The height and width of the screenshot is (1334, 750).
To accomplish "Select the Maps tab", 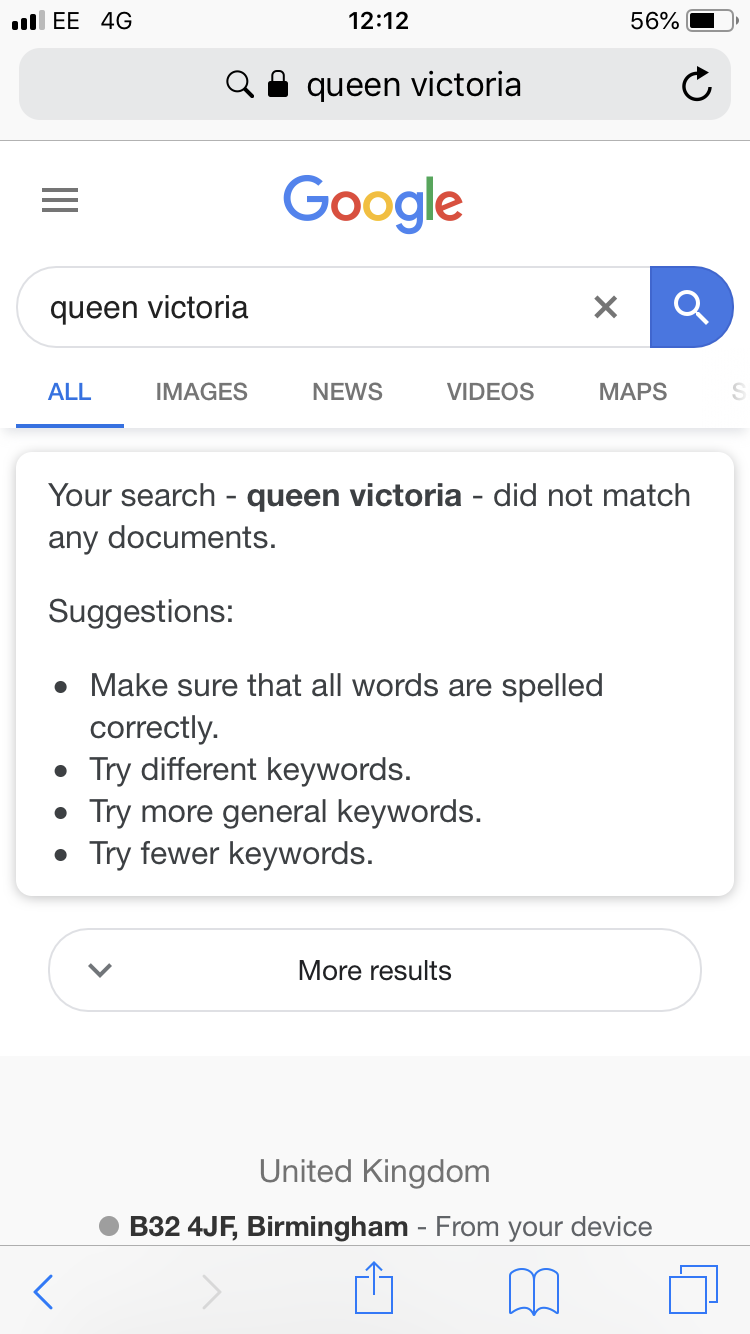I will pyautogui.click(x=632, y=392).
